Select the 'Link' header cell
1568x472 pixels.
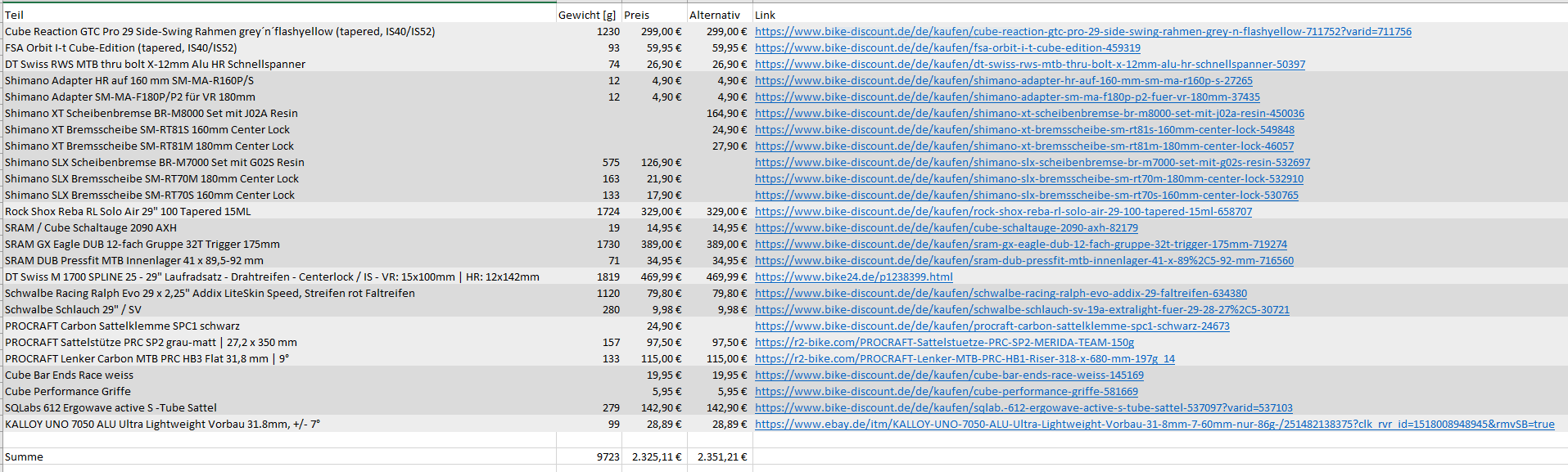coord(765,15)
